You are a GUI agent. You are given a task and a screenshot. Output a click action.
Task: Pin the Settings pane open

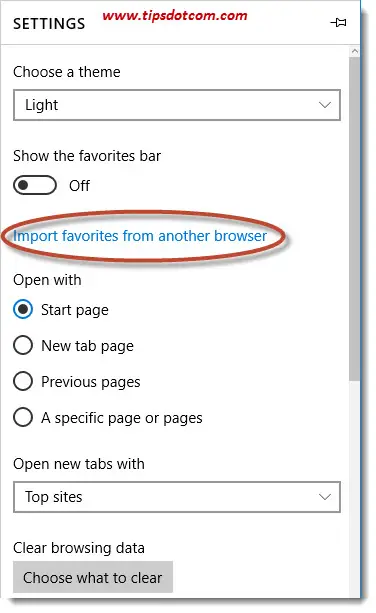338,23
